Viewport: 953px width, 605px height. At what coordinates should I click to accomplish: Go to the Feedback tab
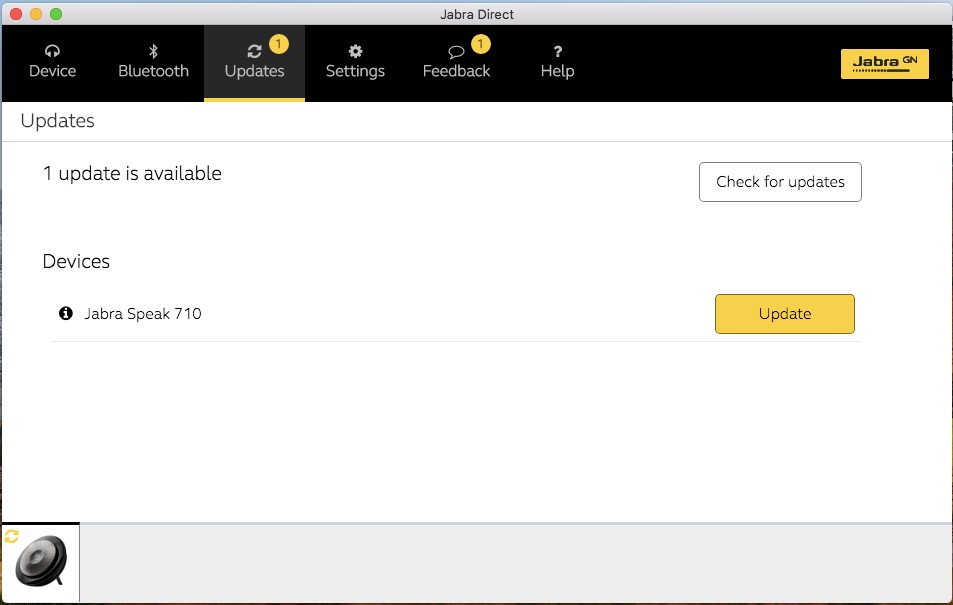click(x=456, y=63)
